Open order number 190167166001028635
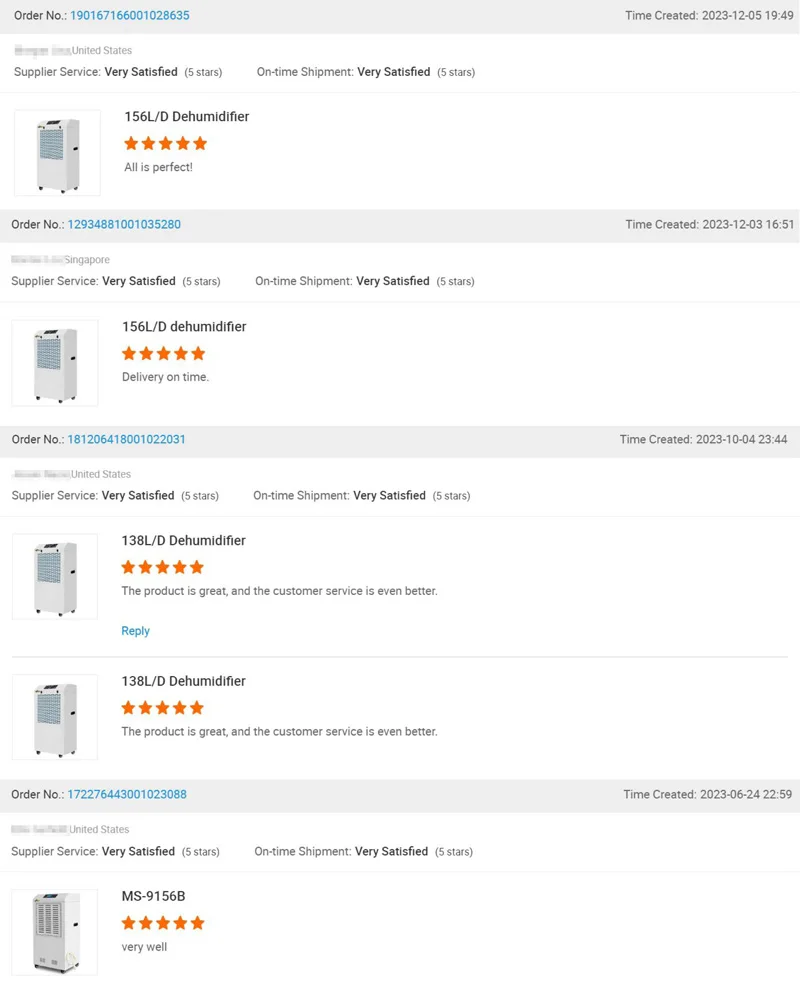 [129, 16]
